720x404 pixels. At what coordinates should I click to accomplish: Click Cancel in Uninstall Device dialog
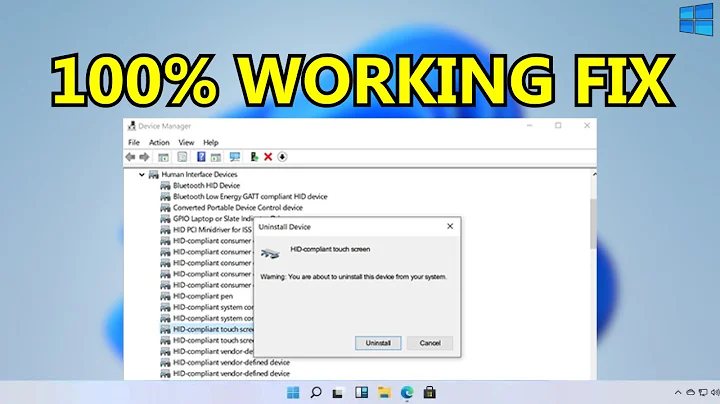coord(430,343)
